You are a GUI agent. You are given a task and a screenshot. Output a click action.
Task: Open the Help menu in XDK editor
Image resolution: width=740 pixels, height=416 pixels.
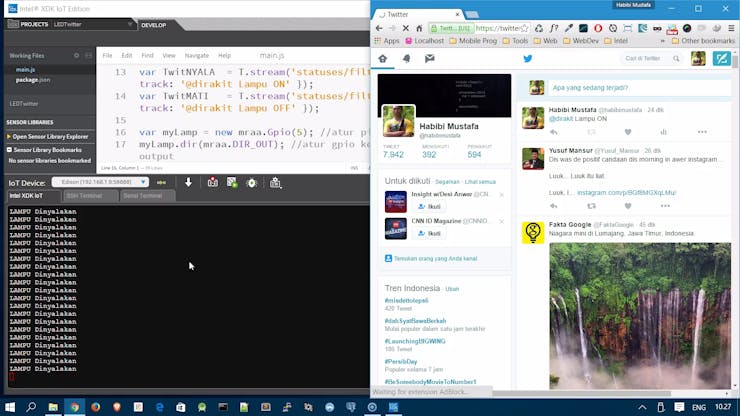[x=224, y=55]
